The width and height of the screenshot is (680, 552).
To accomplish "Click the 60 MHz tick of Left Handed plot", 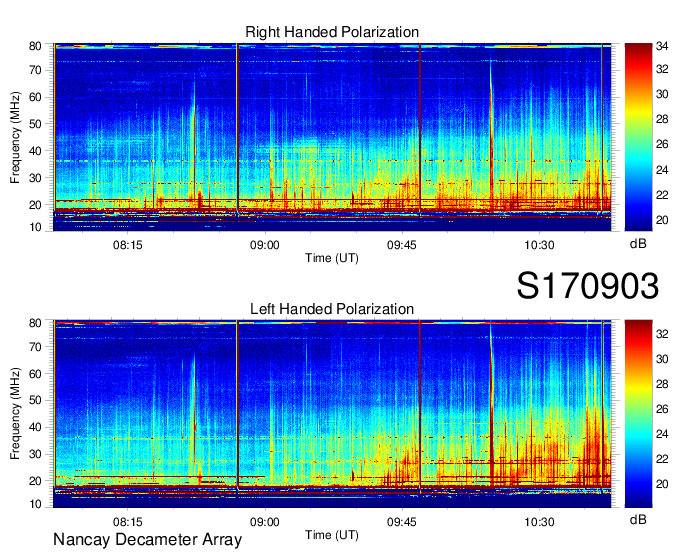I will point(35,373).
